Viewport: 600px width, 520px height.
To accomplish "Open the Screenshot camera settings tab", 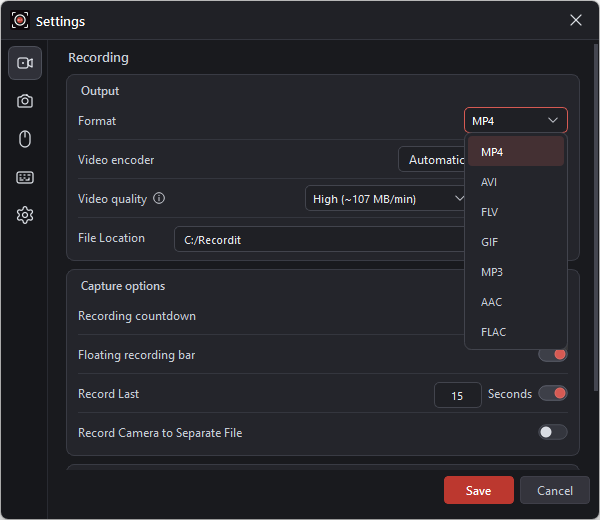I will (25, 101).
